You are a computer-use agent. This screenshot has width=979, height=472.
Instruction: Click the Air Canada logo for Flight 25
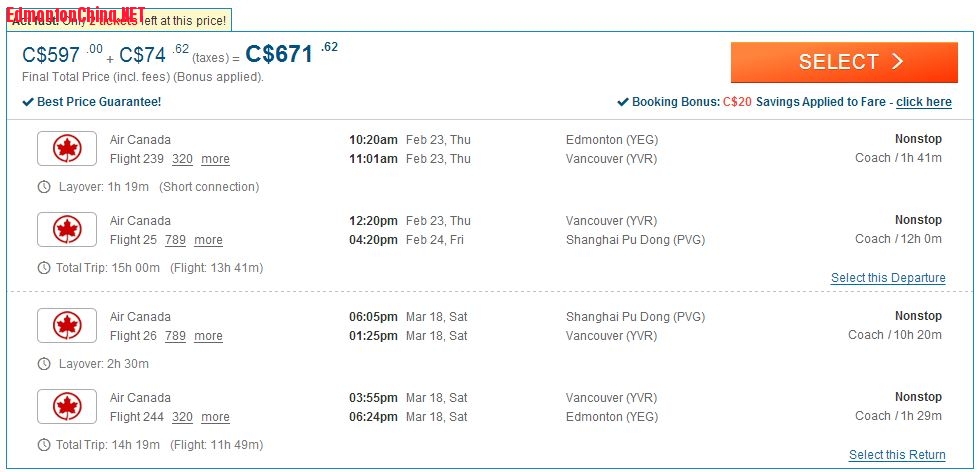67,230
